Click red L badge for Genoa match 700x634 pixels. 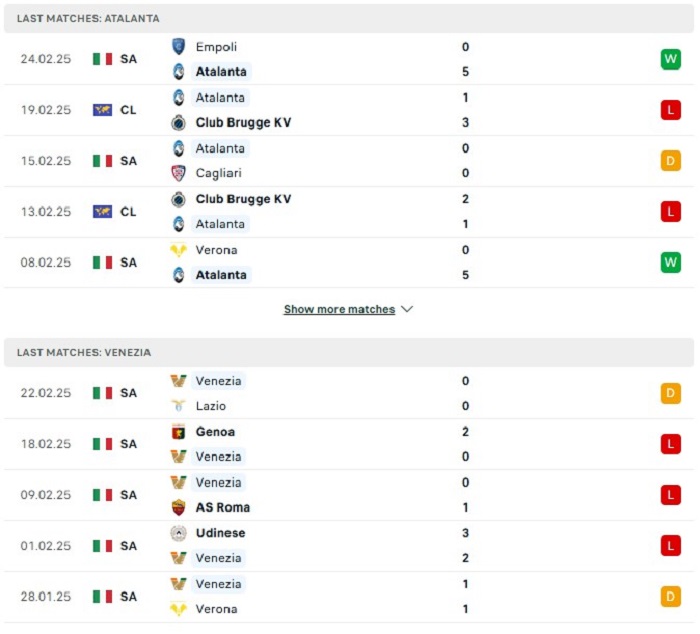click(x=670, y=444)
